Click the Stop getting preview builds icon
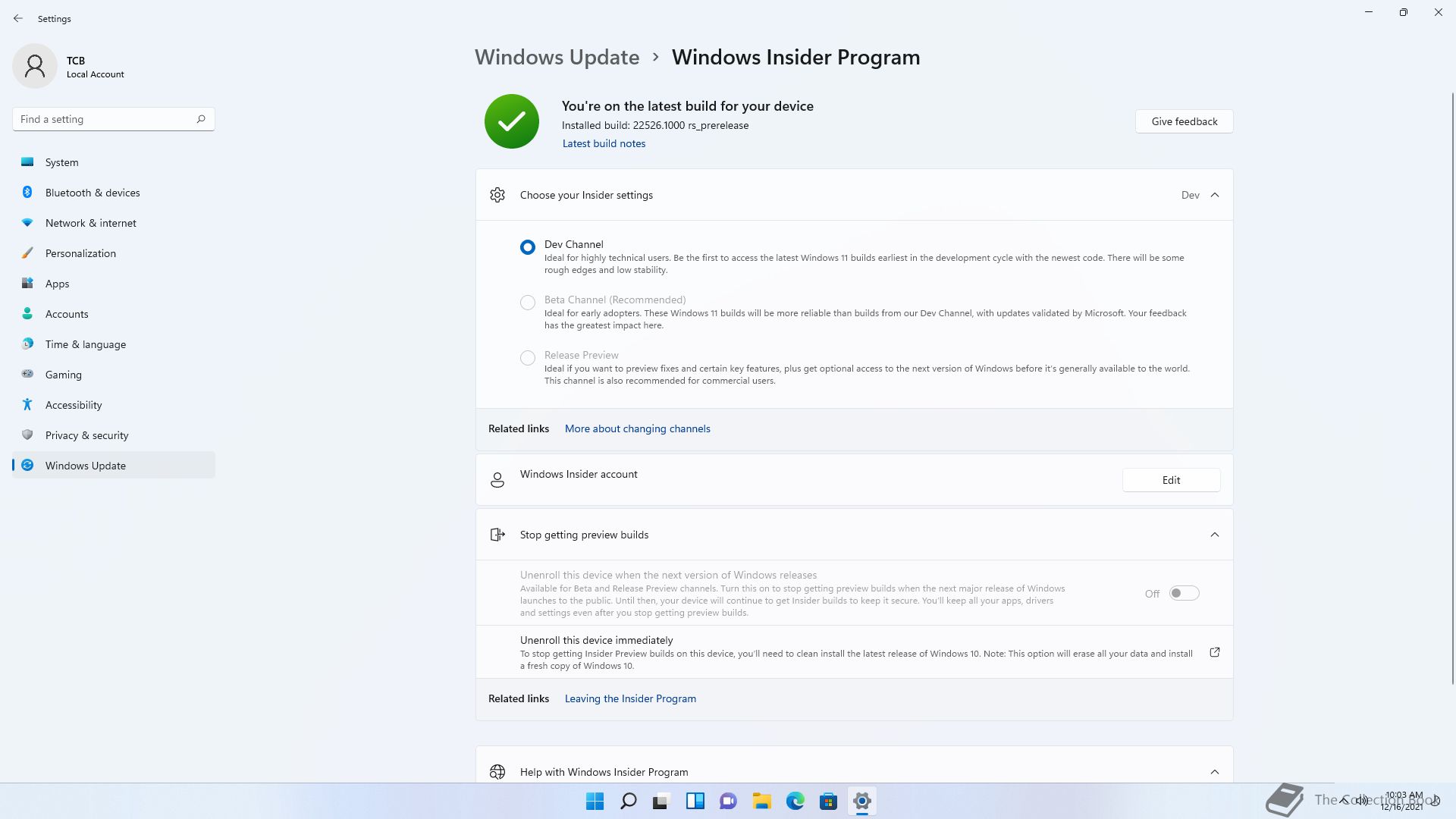 click(497, 535)
